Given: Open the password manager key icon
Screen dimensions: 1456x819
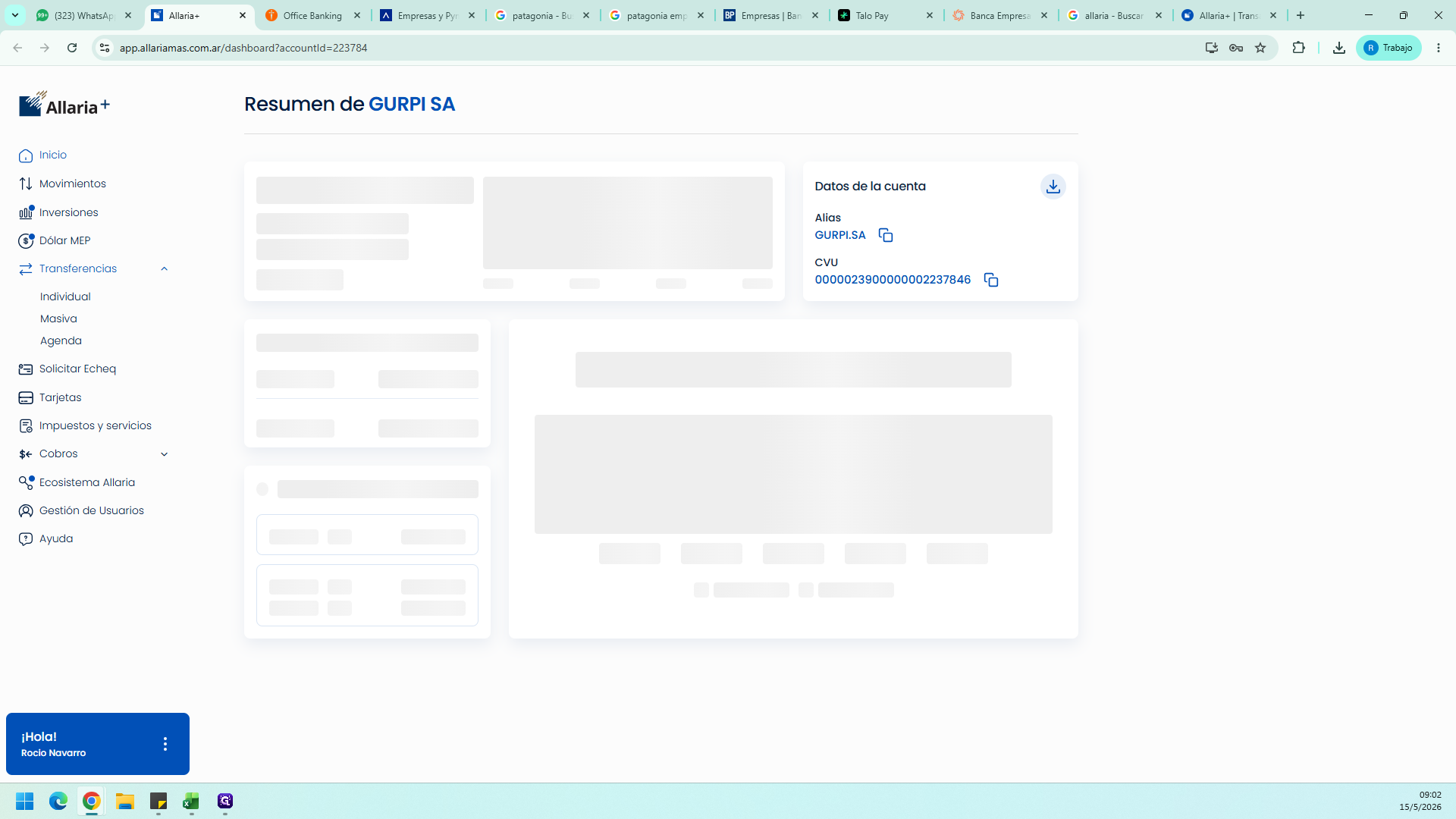Looking at the screenshot, I should tap(1236, 48).
